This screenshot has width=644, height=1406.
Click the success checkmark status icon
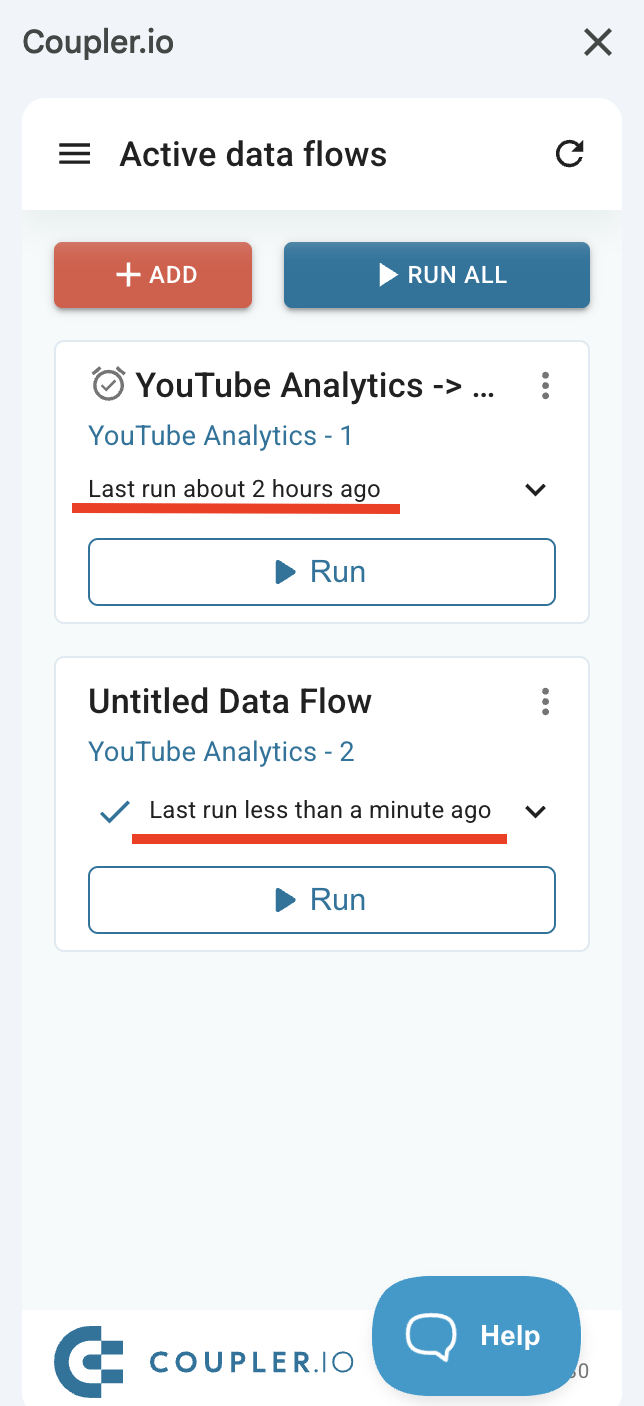[x=113, y=812]
